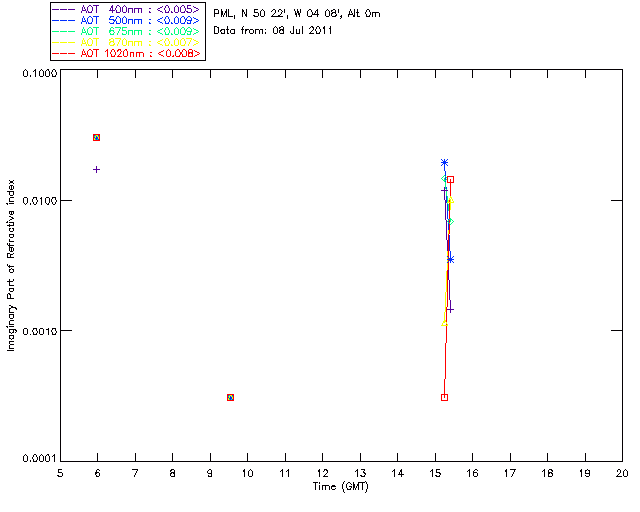Click the station text 'PML, N 50 22', W 04 08''
Screen dimensions: 640x512
279,13
